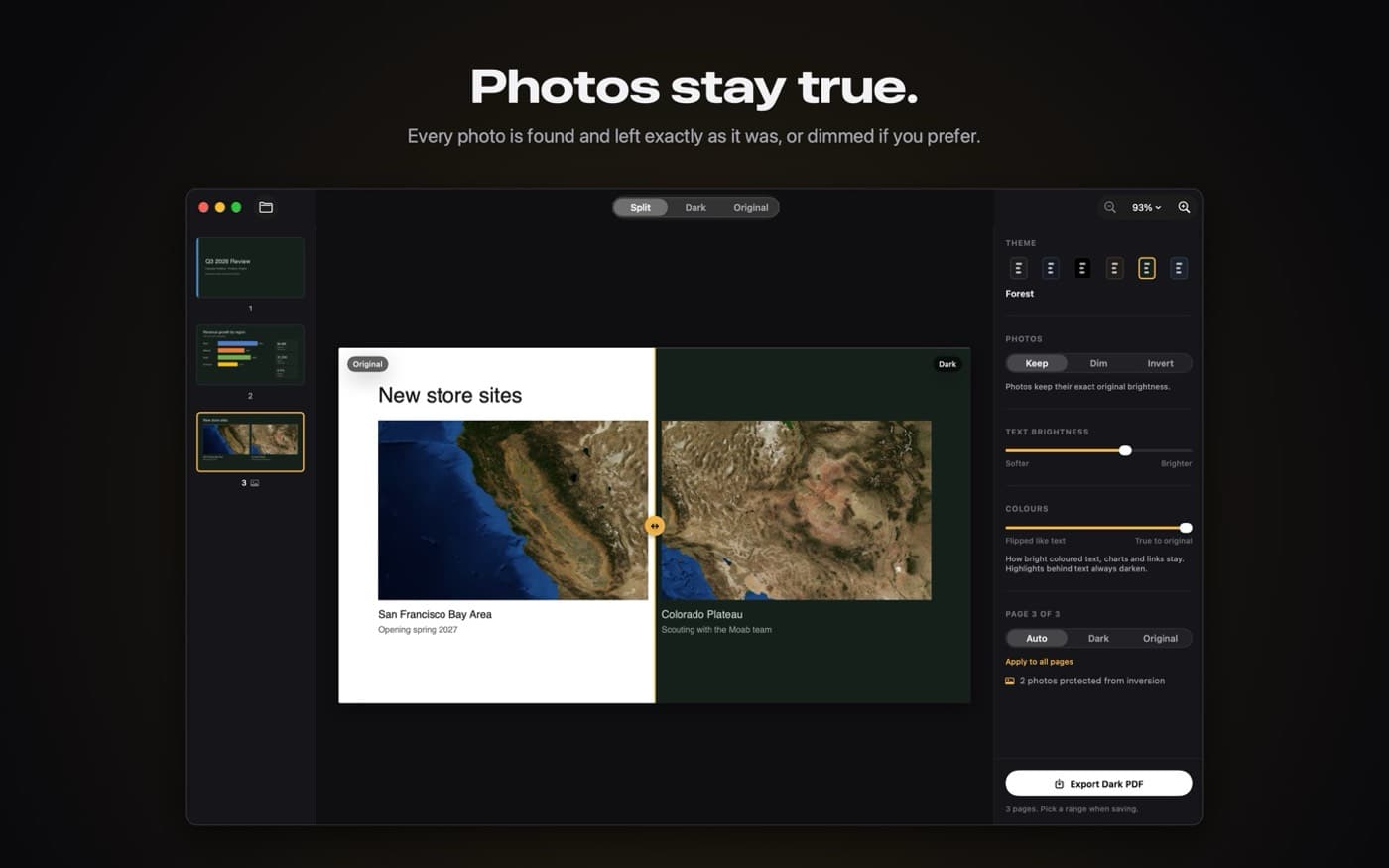Click the '2 photos protected from inversion' text
Image resolution: width=1389 pixels, height=868 pixels.
[x=1091, y=681]
